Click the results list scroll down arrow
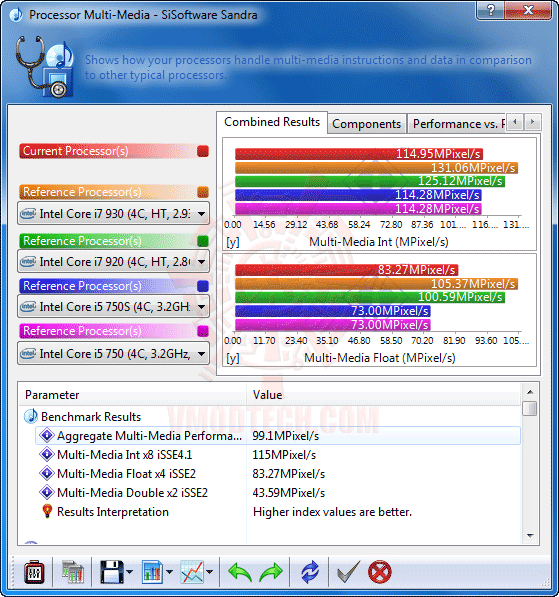This screenshot has width=559, height=597. coord(530,536)
